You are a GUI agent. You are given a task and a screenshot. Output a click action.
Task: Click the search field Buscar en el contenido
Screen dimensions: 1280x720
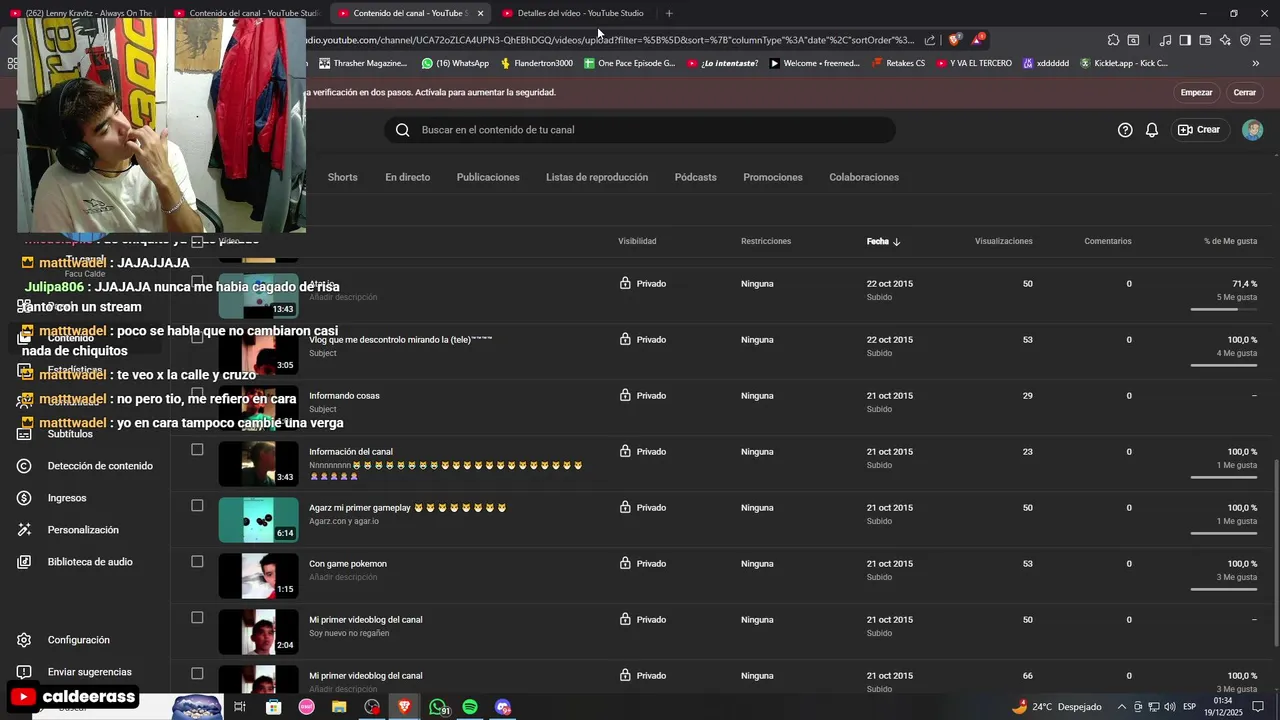click(x=640, y=130)
